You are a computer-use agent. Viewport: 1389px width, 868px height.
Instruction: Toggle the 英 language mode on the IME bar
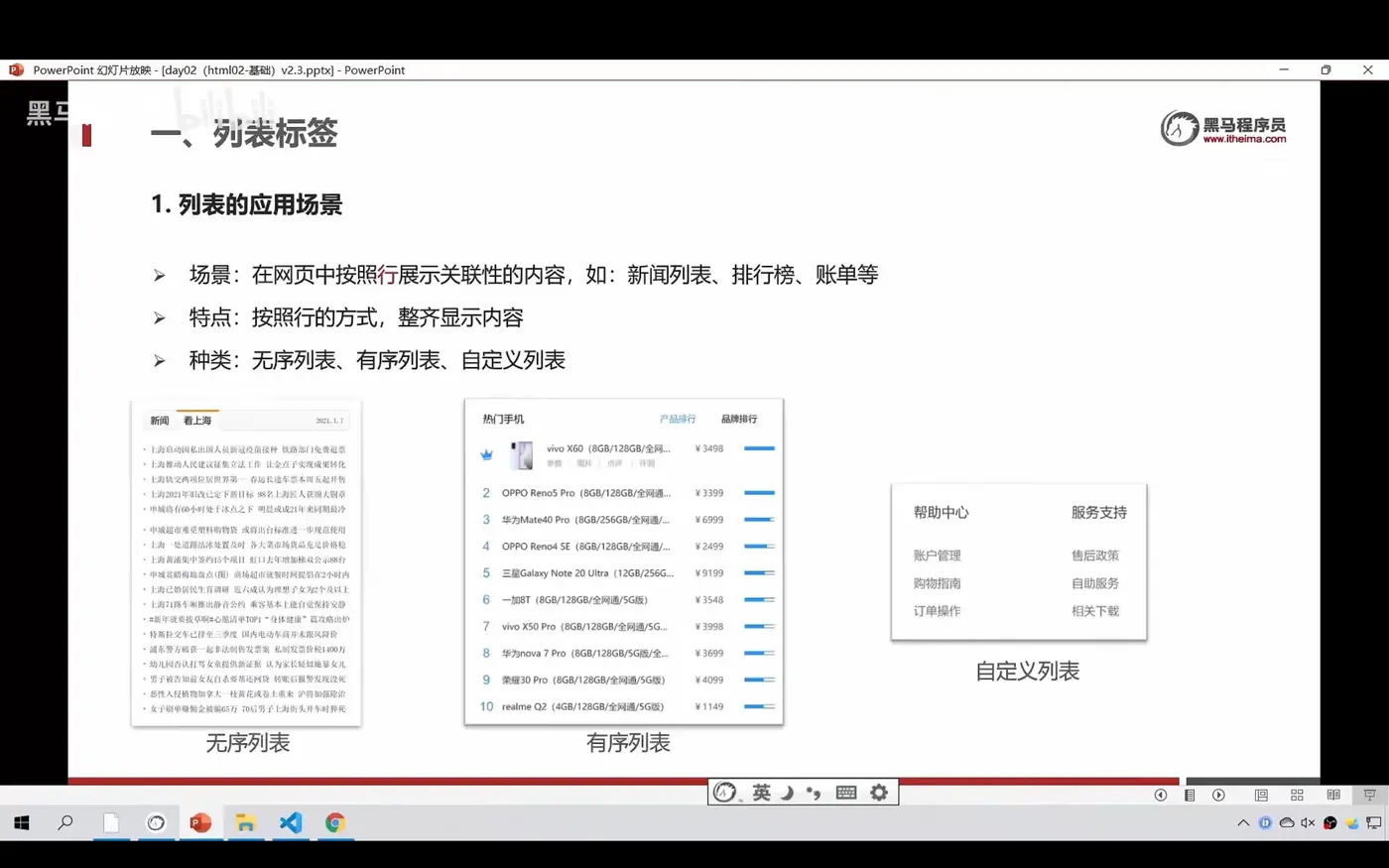[761, 792]
